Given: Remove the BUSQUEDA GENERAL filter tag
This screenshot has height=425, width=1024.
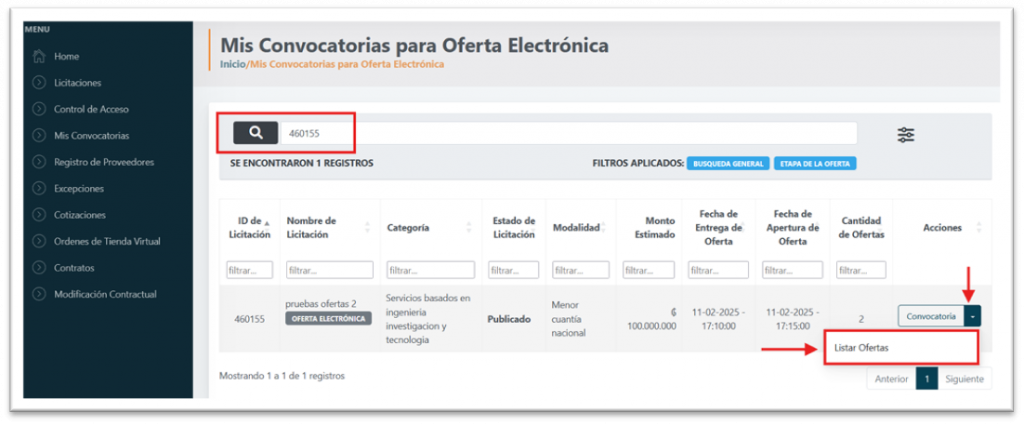Looking at the screenshot, I should pos(727,164).
